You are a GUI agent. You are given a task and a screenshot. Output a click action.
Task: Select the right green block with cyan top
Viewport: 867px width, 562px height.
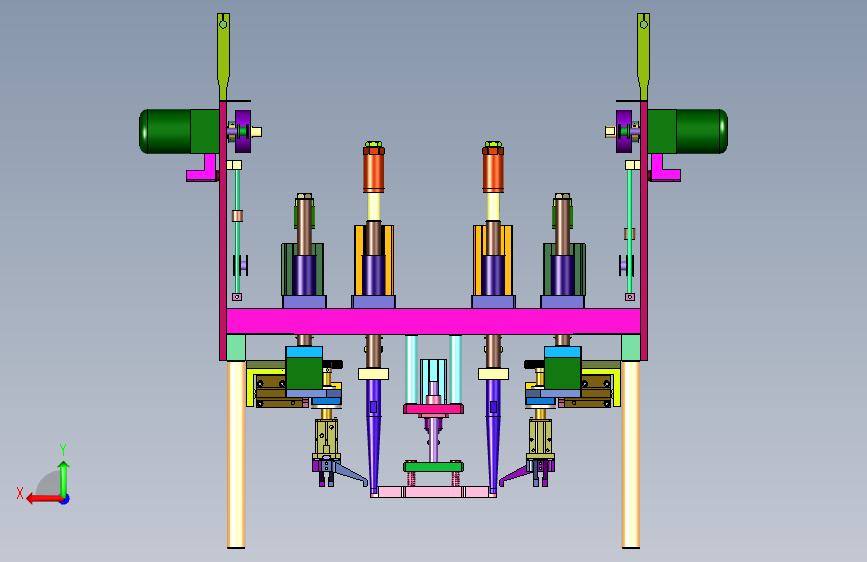point(563,368)
